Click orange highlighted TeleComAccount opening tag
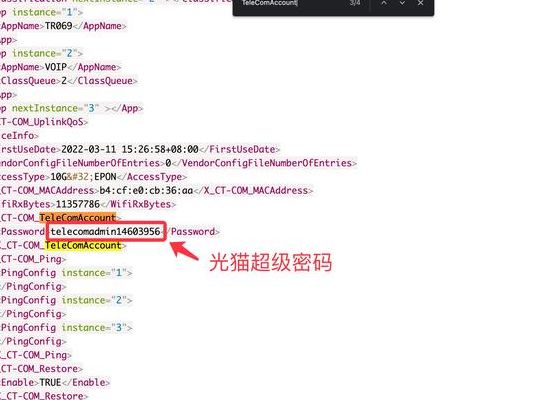This screenshot has height=400, width=555. point(78,217)
